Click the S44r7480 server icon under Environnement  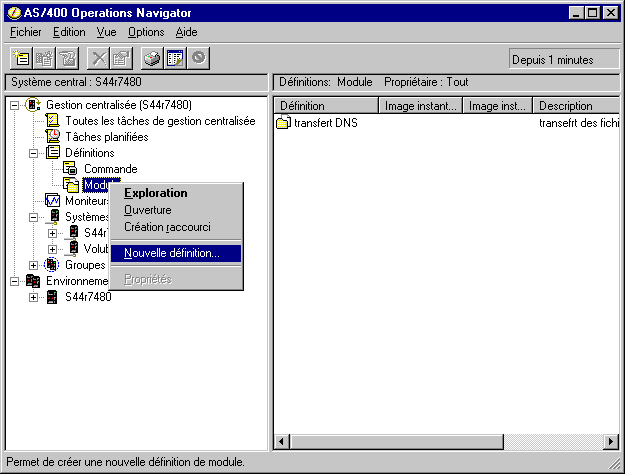52,297
